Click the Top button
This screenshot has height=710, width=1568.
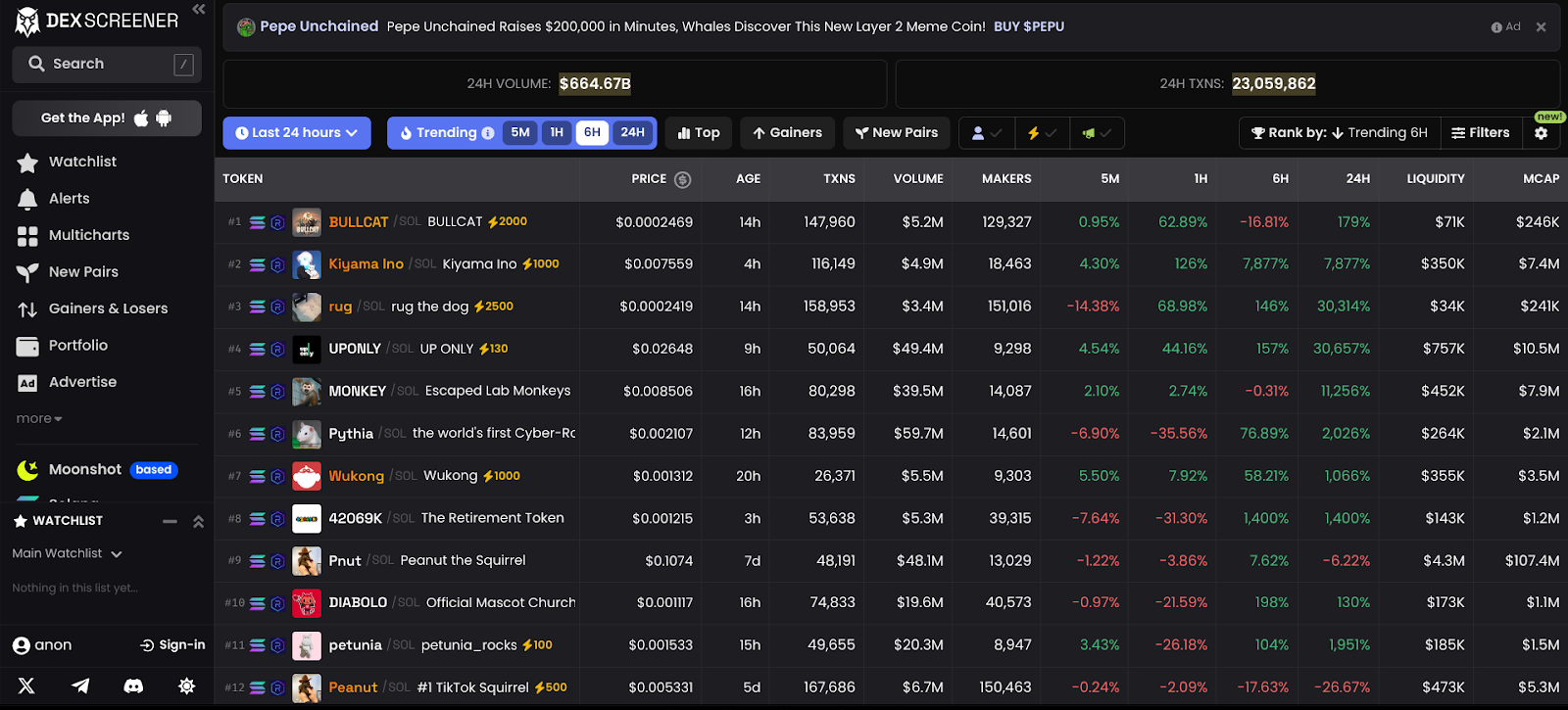click(699, 133)
